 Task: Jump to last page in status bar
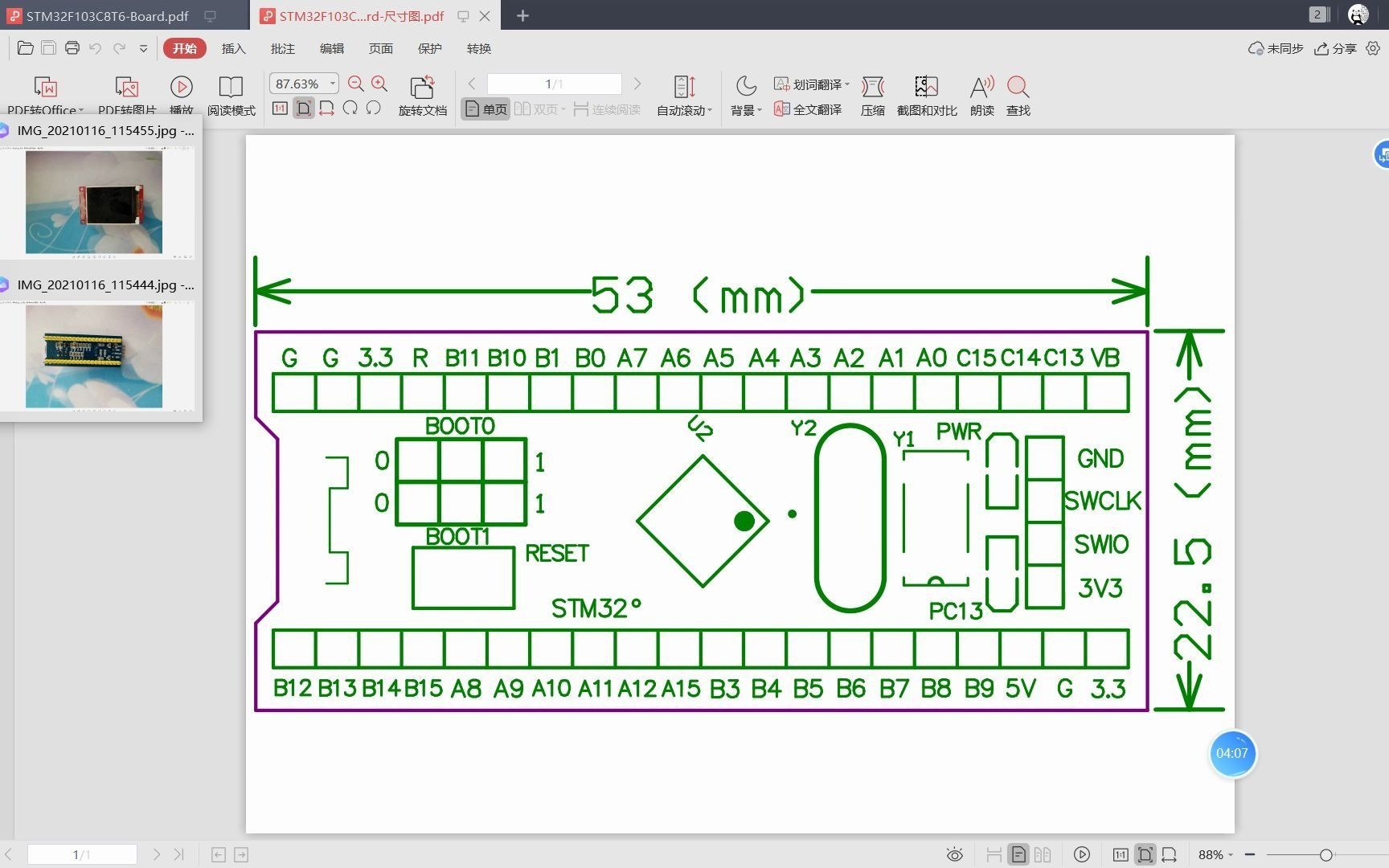click(179, 854)
